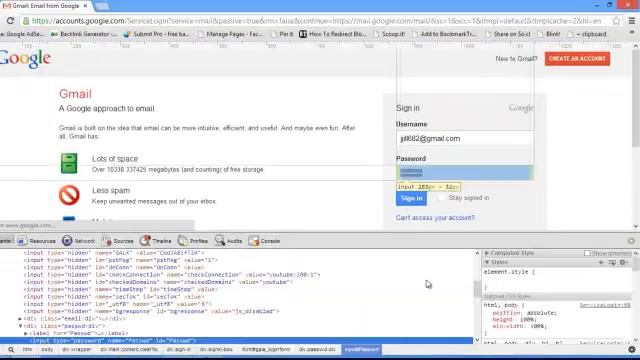Click the magnifier inspect element icon

click(x=11, y=350)
